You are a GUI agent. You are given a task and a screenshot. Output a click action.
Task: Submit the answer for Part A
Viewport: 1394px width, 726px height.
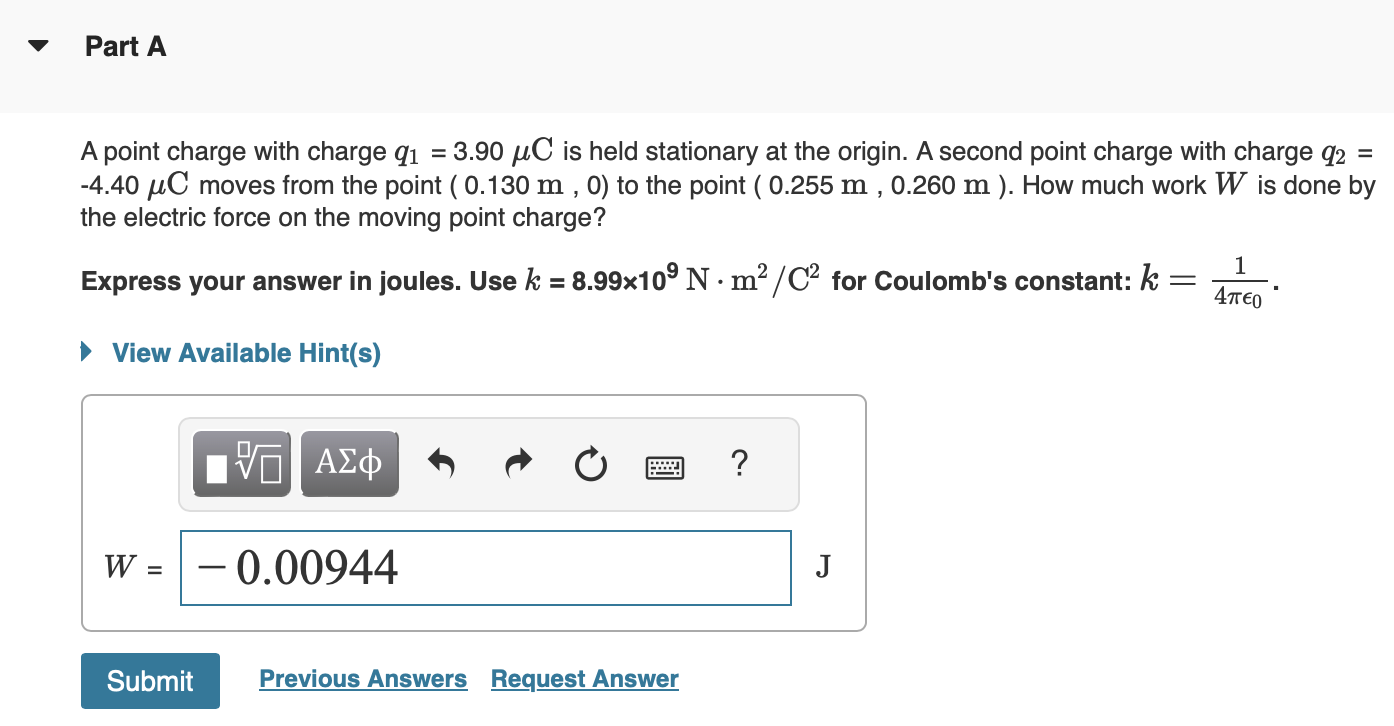coord(150,680)
